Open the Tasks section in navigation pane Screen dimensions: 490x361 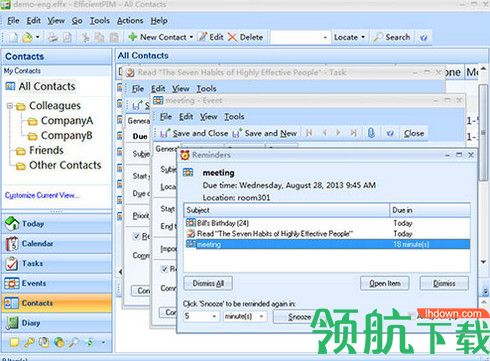57,264
